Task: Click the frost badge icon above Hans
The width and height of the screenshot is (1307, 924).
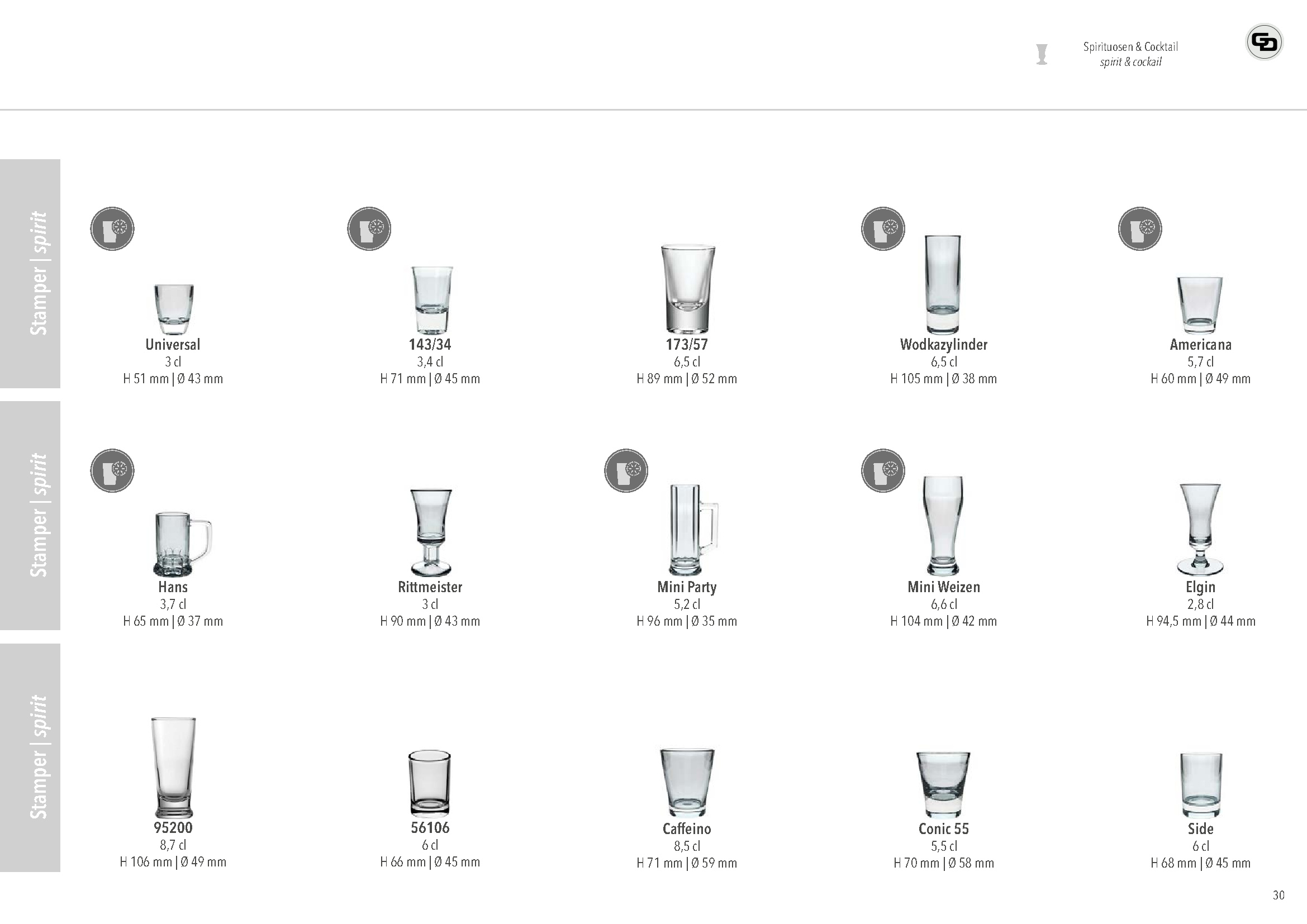Action: pos(112,470)
